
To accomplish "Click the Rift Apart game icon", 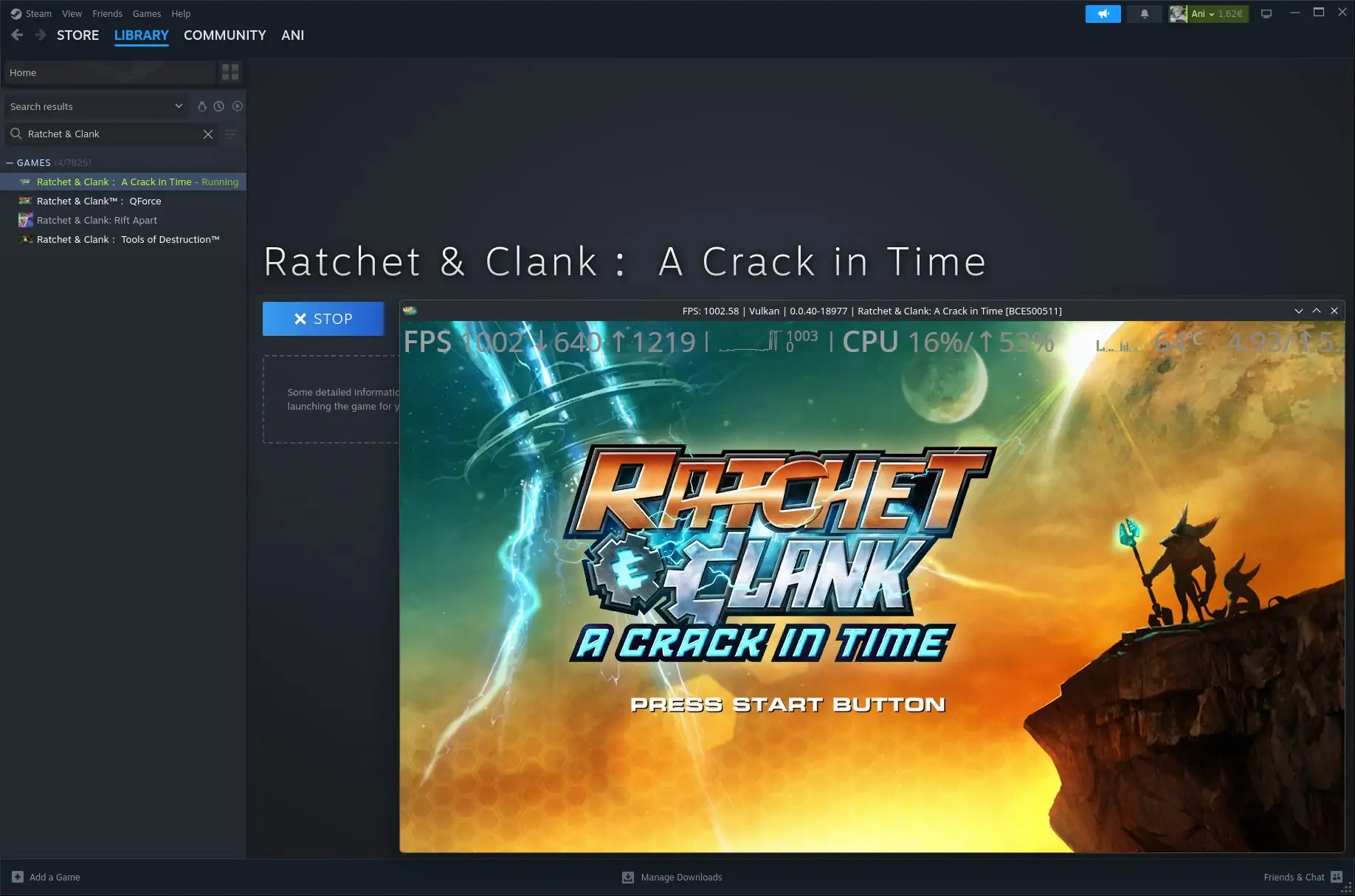I will pyautogui.click(x=25, y=220).
